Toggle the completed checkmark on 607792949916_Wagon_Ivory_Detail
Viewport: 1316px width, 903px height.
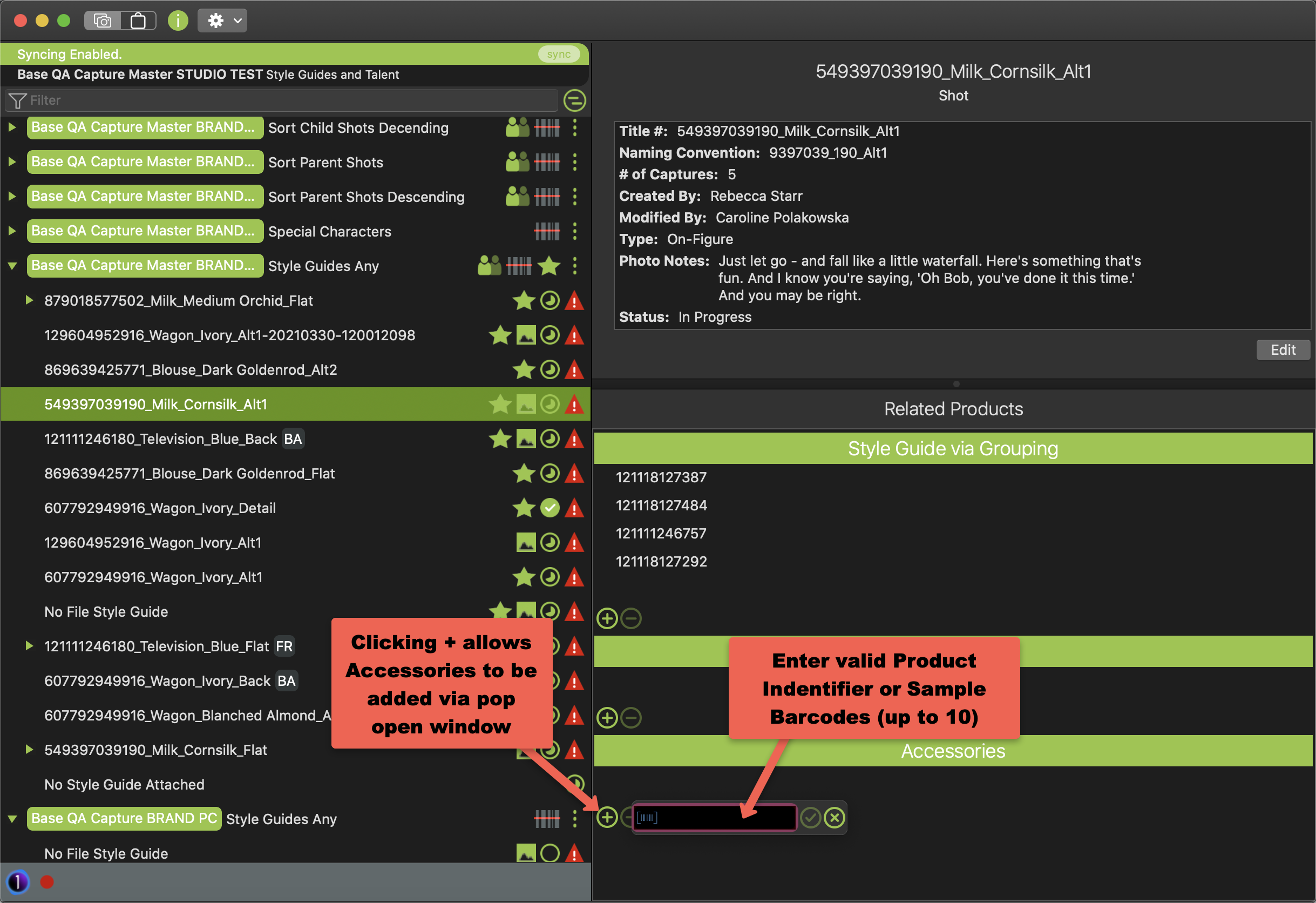[x=550, y=508]
